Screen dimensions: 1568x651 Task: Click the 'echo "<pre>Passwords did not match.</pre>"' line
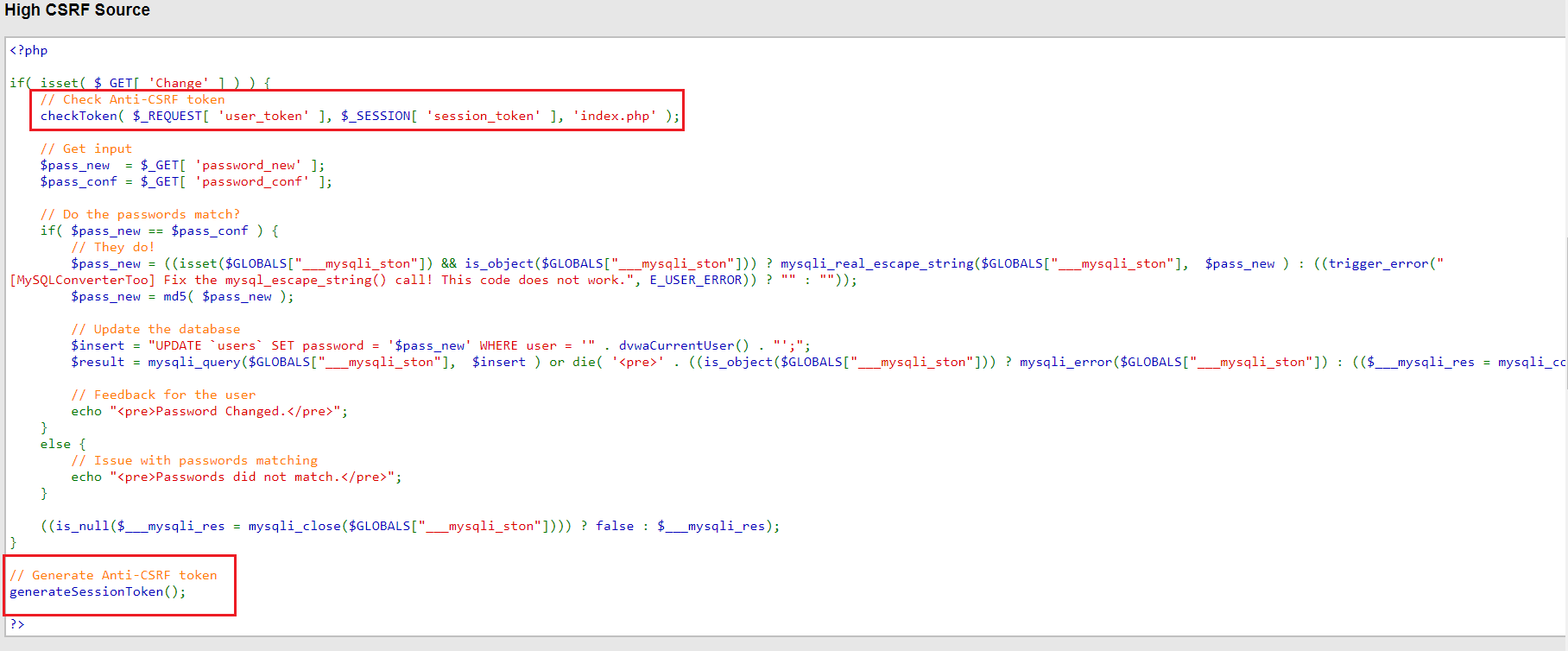point(237,477)
